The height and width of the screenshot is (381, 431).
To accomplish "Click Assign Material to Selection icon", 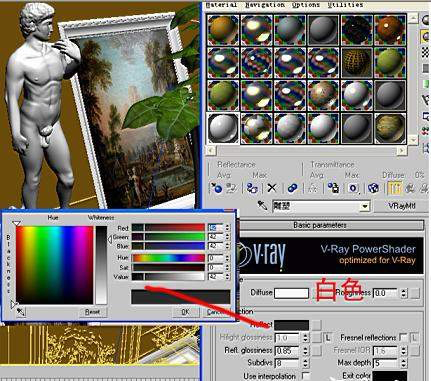I will coord(252,188).
